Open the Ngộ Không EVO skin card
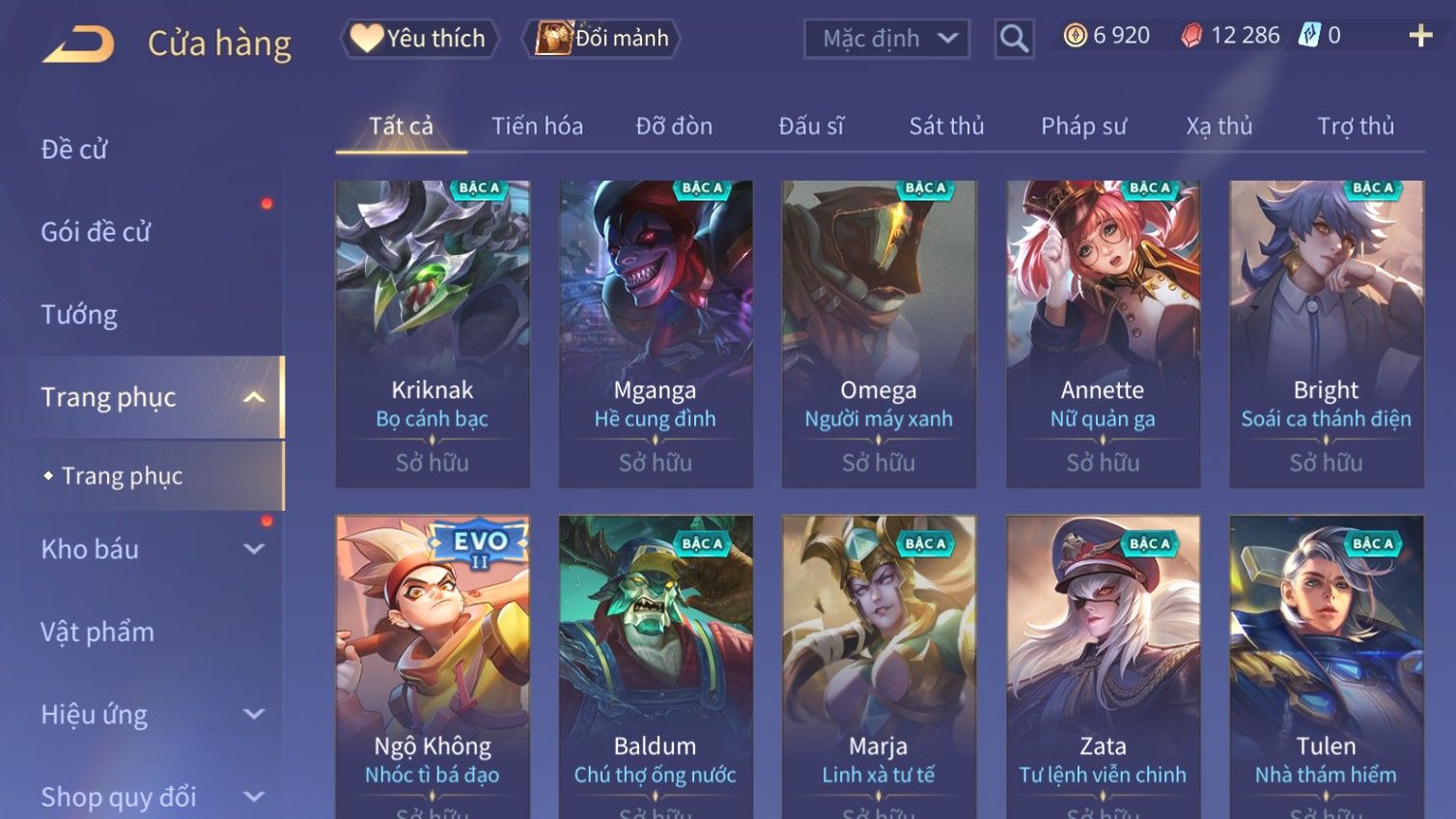The height and width of the screenshot is (819, 1456). [x=433, y=666]
